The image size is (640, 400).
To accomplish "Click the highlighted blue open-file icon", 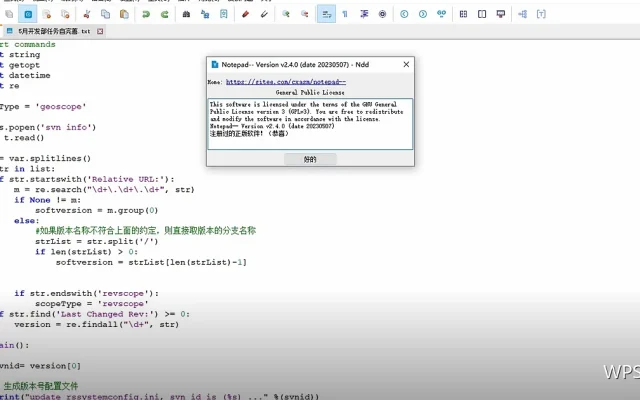I will [28, 14].
